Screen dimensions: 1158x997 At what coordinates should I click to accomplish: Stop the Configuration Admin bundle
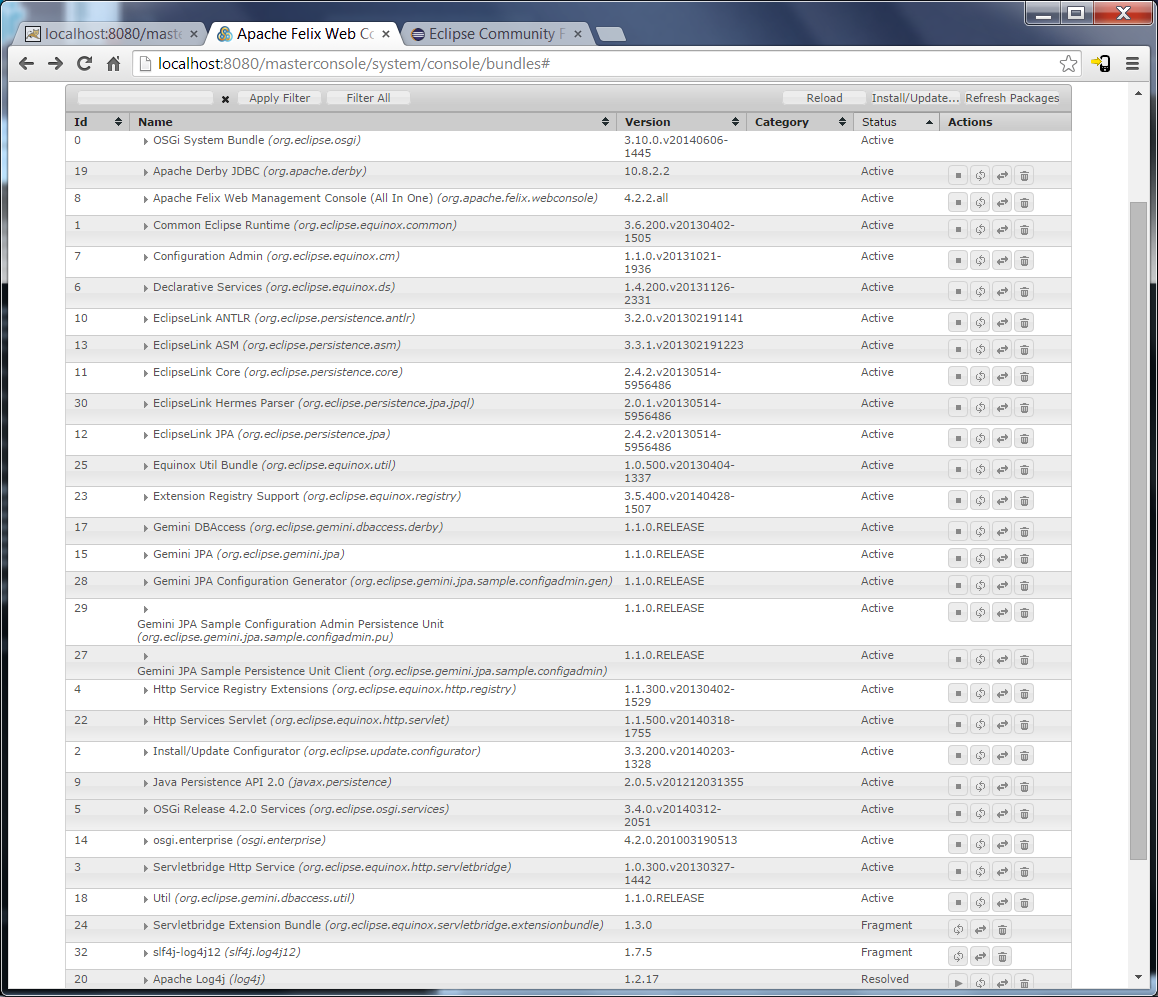[958, 261]
